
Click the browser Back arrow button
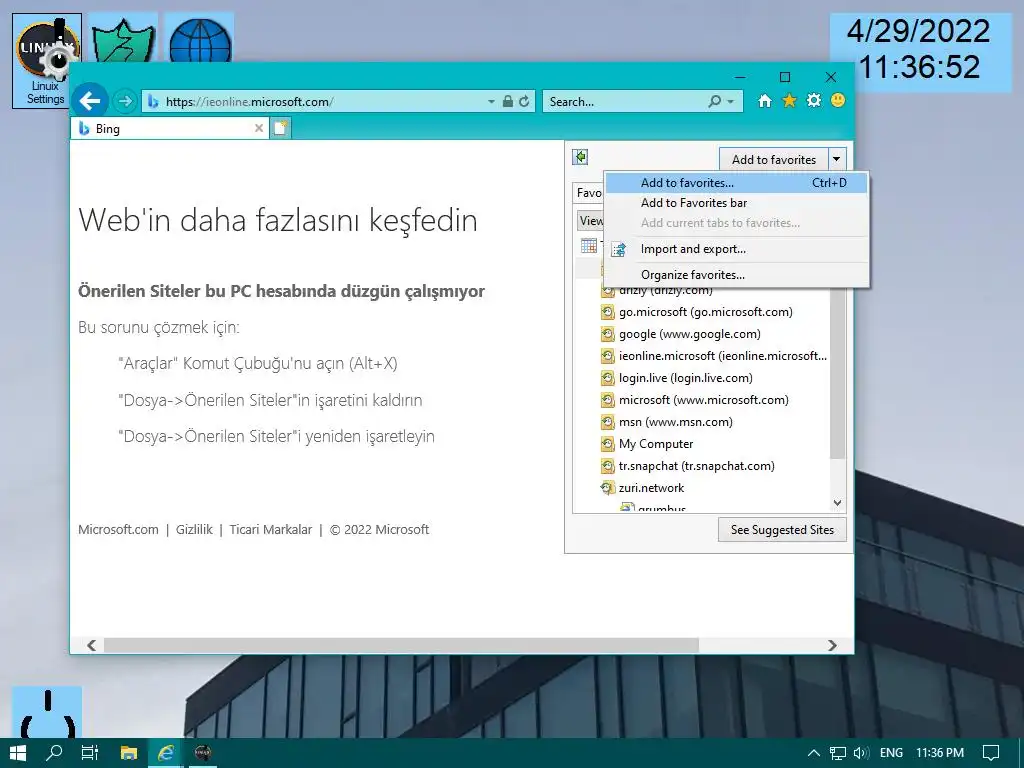pyautogui.click(x=89, y=101)
